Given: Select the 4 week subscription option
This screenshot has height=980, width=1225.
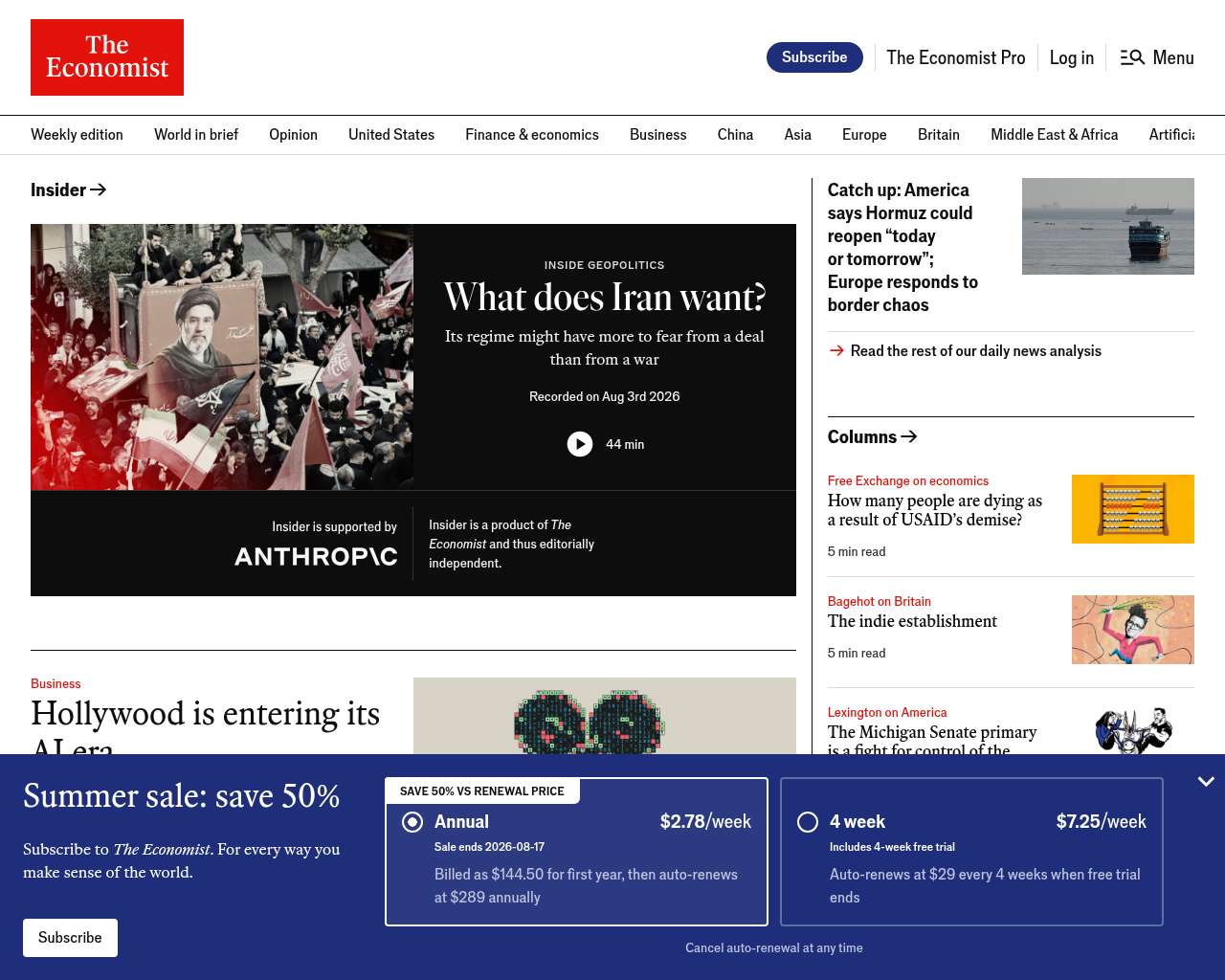Looking at the screenshot, I should pos(971,852).
